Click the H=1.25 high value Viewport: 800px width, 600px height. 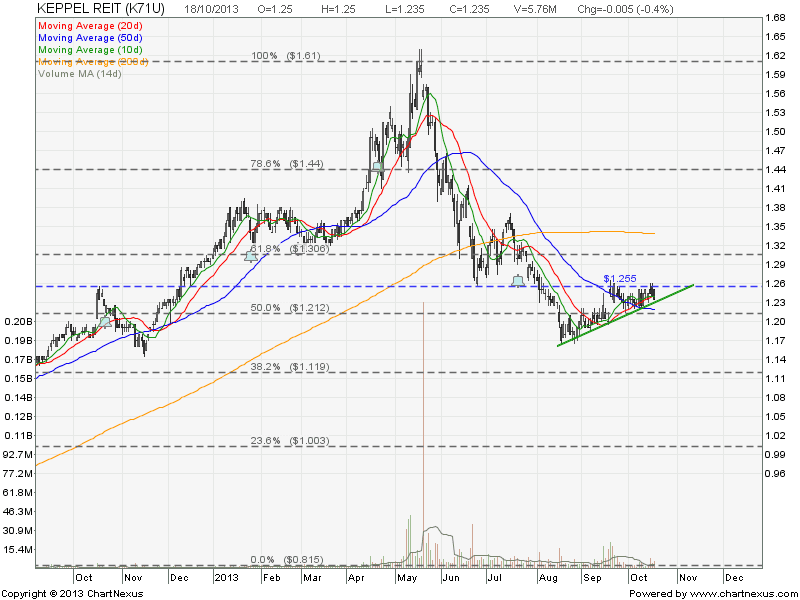point(338,9)
